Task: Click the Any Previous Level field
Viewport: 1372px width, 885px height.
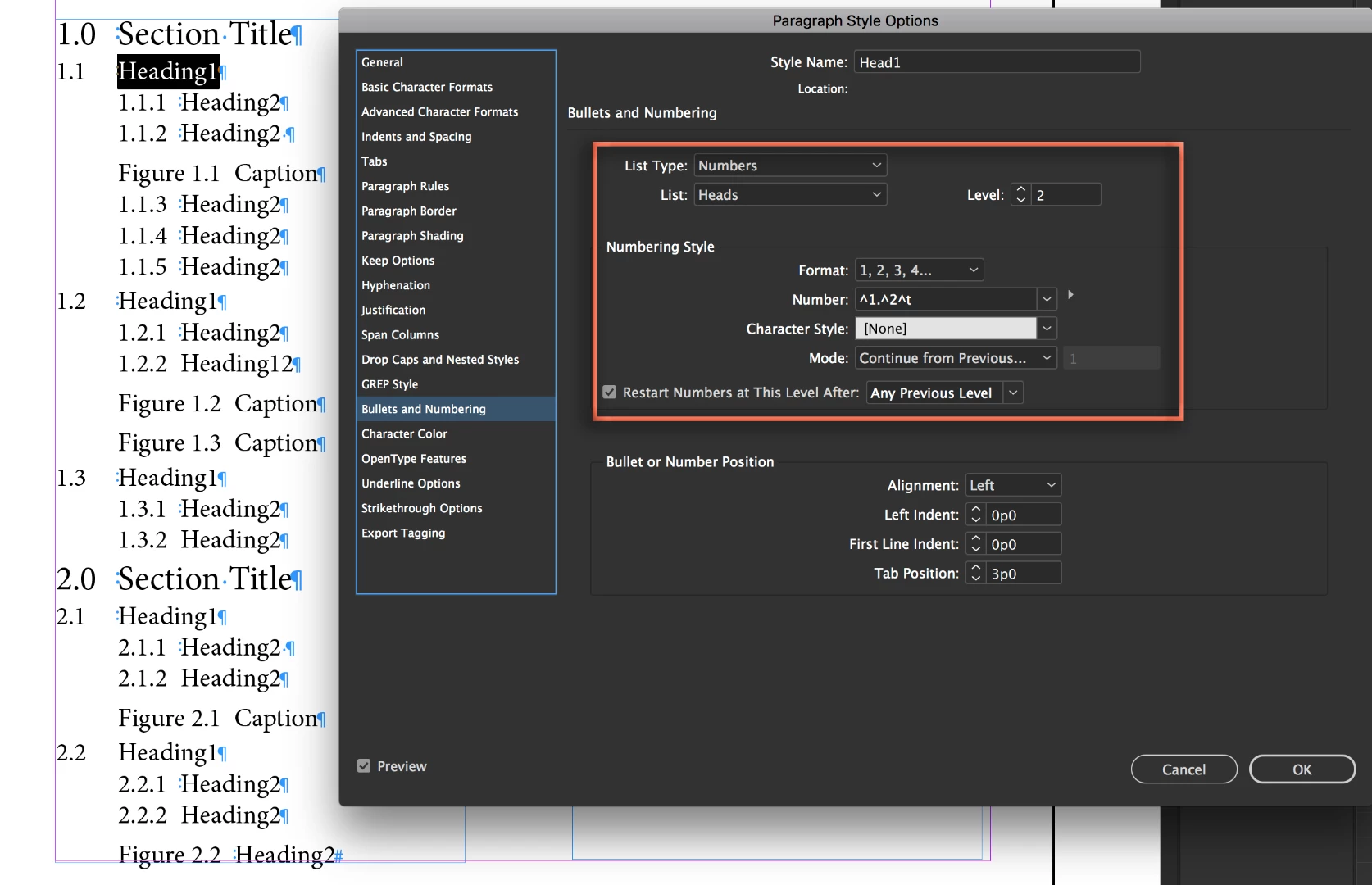Action: (x=934, y=393)
